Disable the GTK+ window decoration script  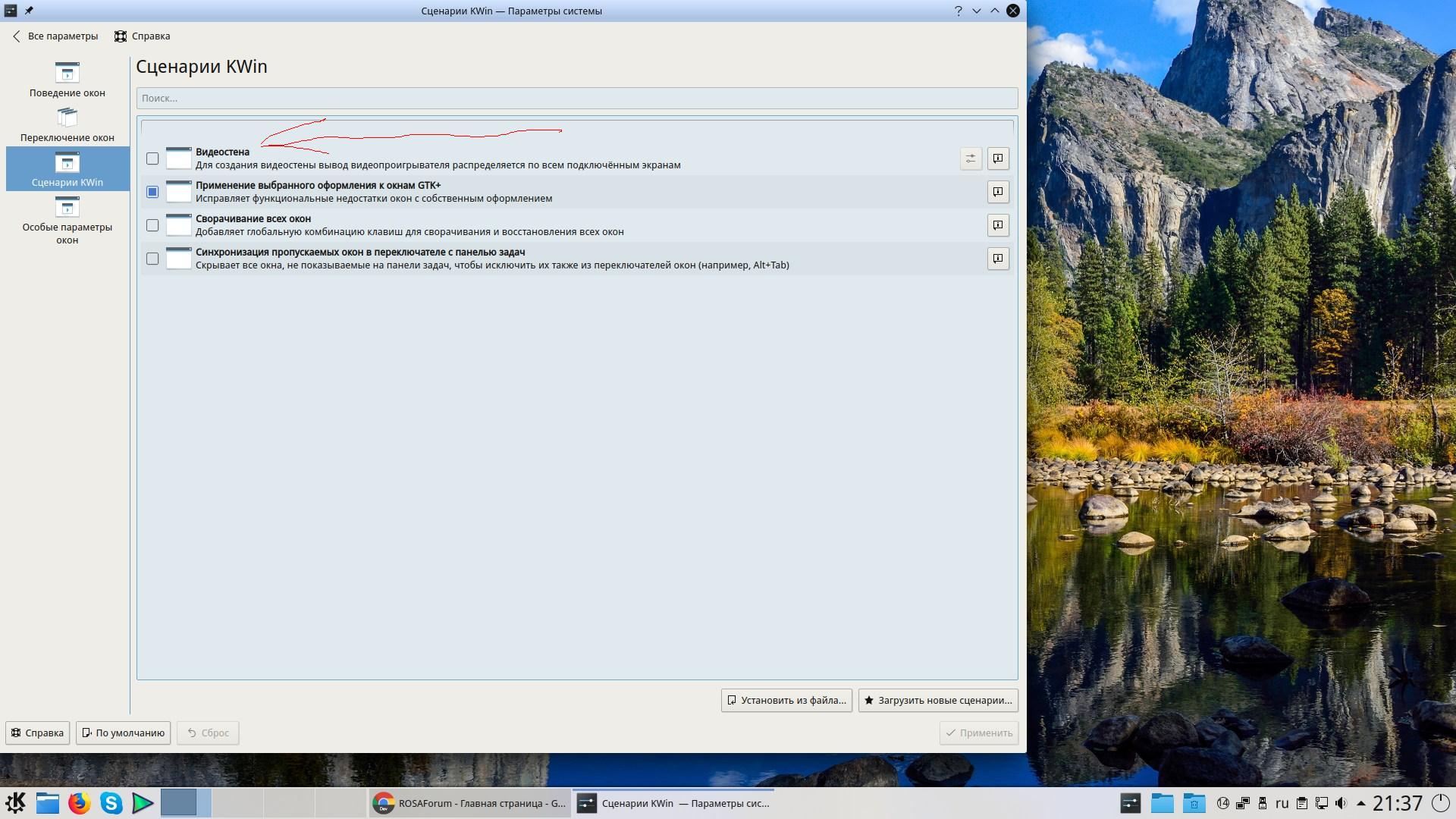[x=152, y=192]
